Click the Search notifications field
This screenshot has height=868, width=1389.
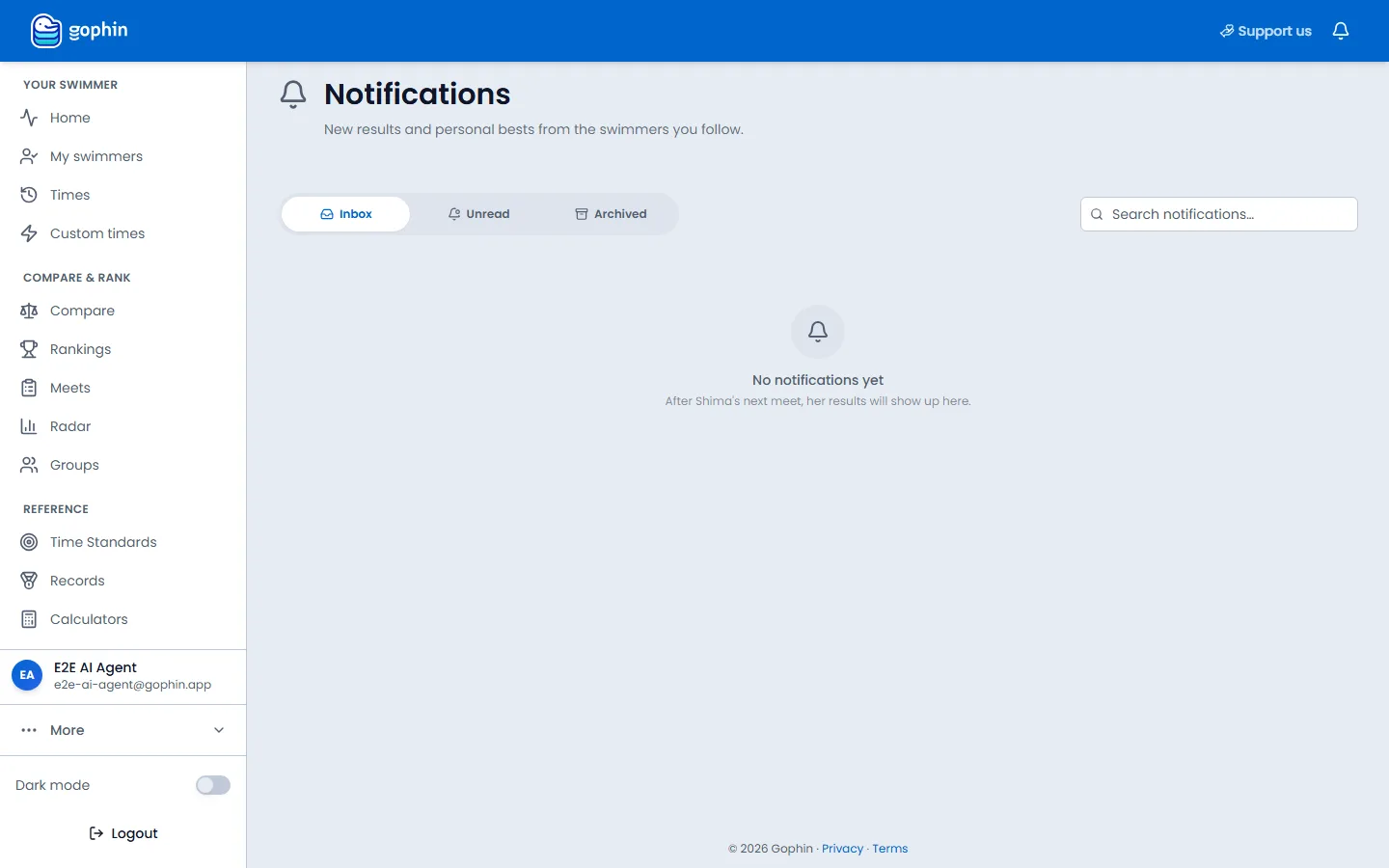coord(1219,214)
